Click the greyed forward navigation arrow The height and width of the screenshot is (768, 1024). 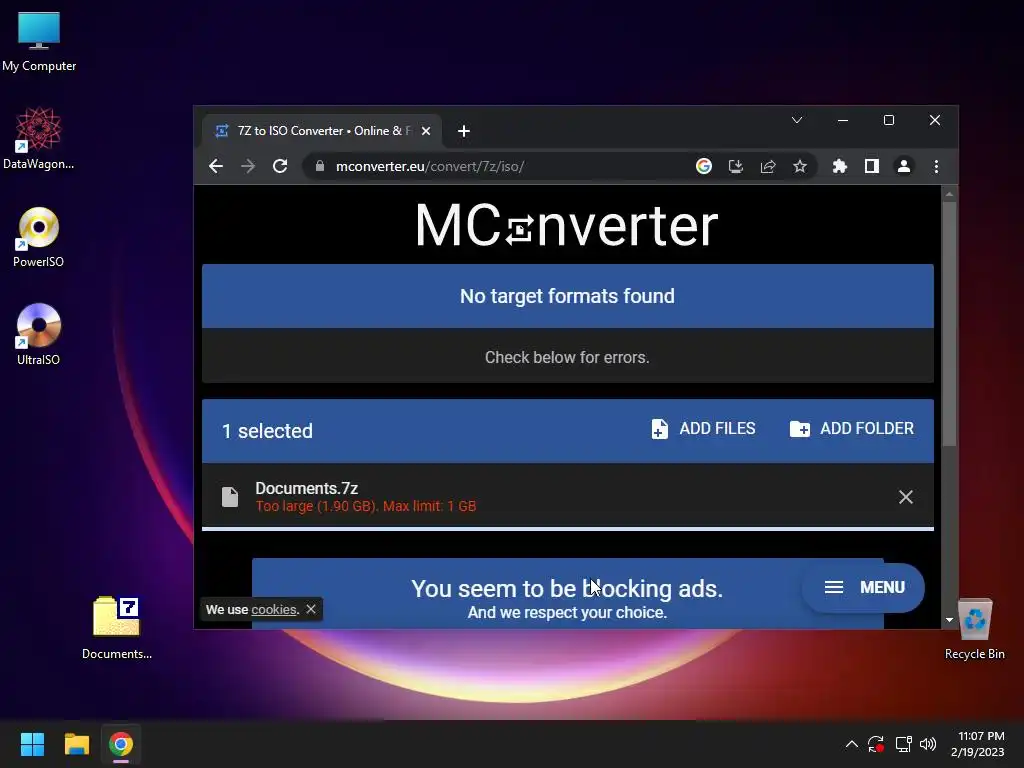pos(248,167)
